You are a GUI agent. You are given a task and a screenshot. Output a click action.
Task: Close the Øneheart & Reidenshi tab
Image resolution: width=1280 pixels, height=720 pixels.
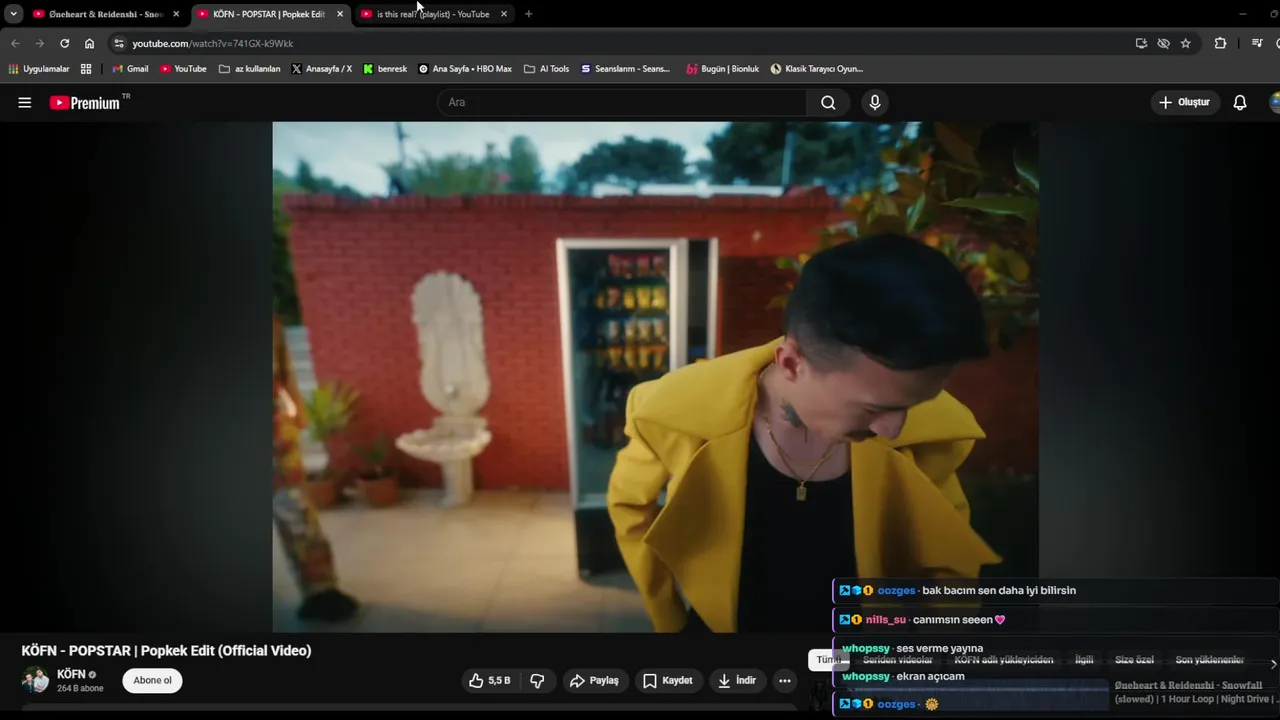176,14
